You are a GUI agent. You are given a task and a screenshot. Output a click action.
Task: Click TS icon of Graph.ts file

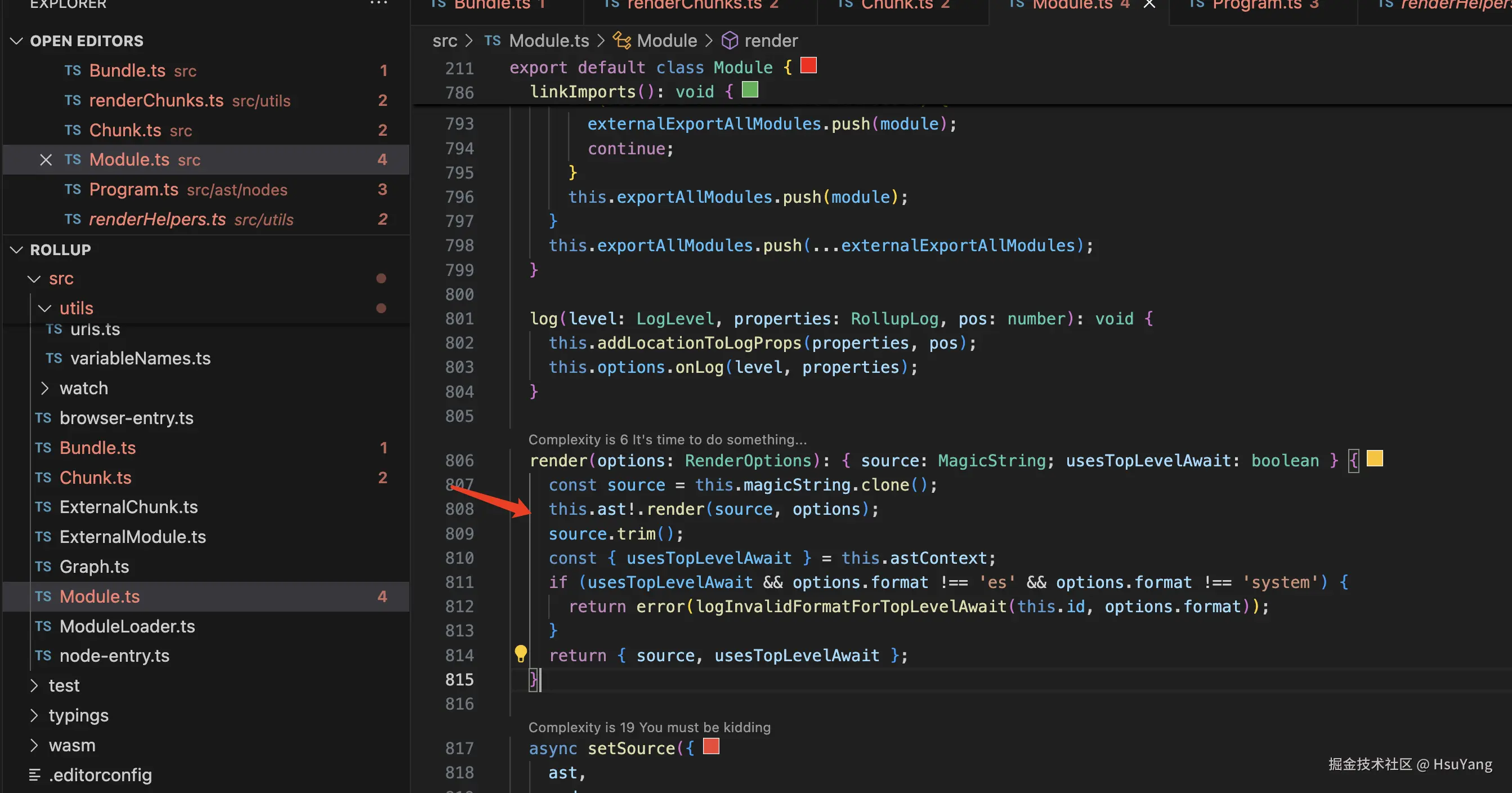[x=43, y=566]
